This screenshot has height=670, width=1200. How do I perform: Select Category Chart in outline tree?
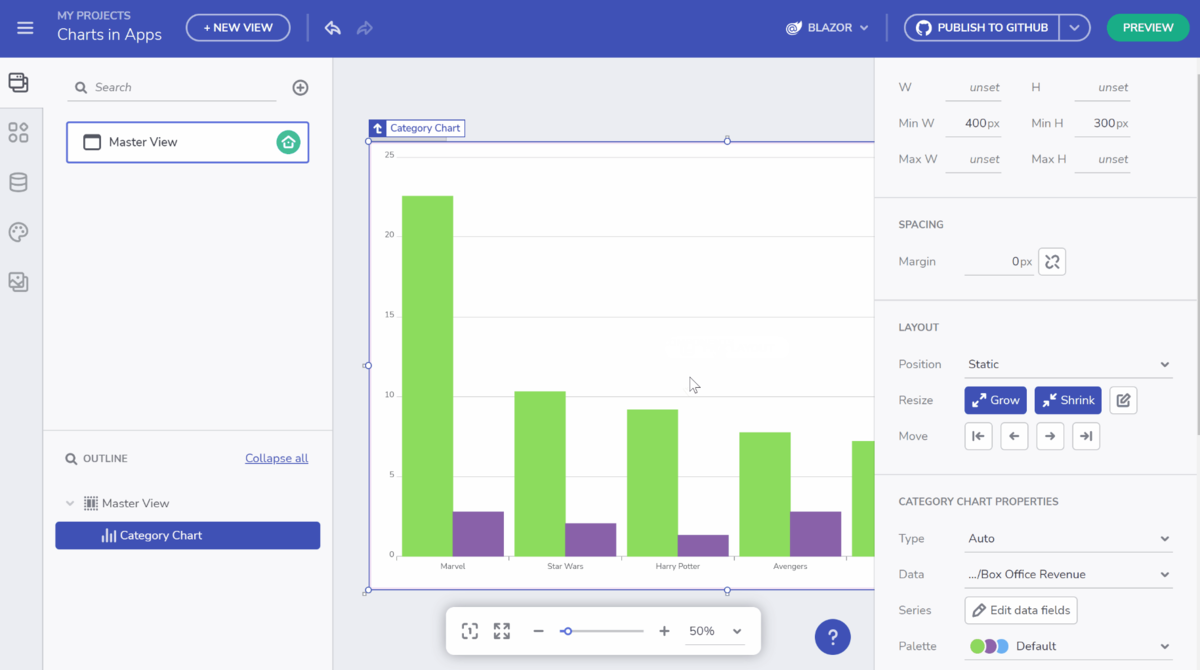coord(188,536)
